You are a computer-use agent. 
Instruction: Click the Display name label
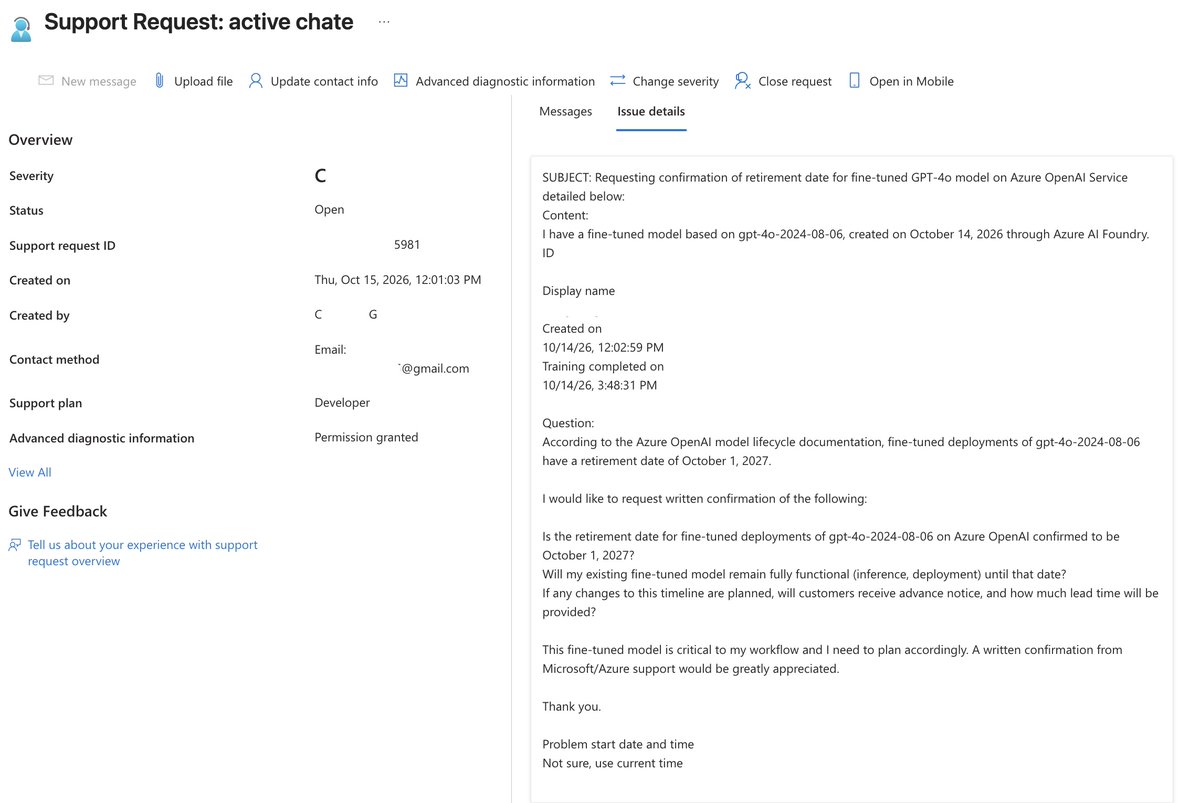point(579,291)
